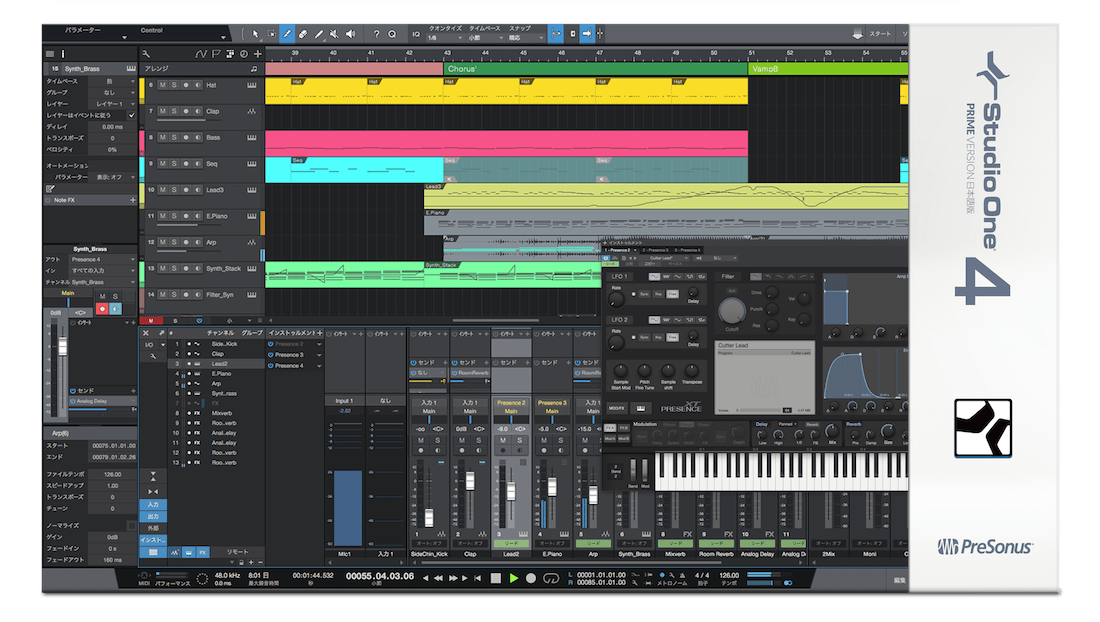Click the Q quantize icon
The height and width of the screenshot is (622, 1100).
392,34
